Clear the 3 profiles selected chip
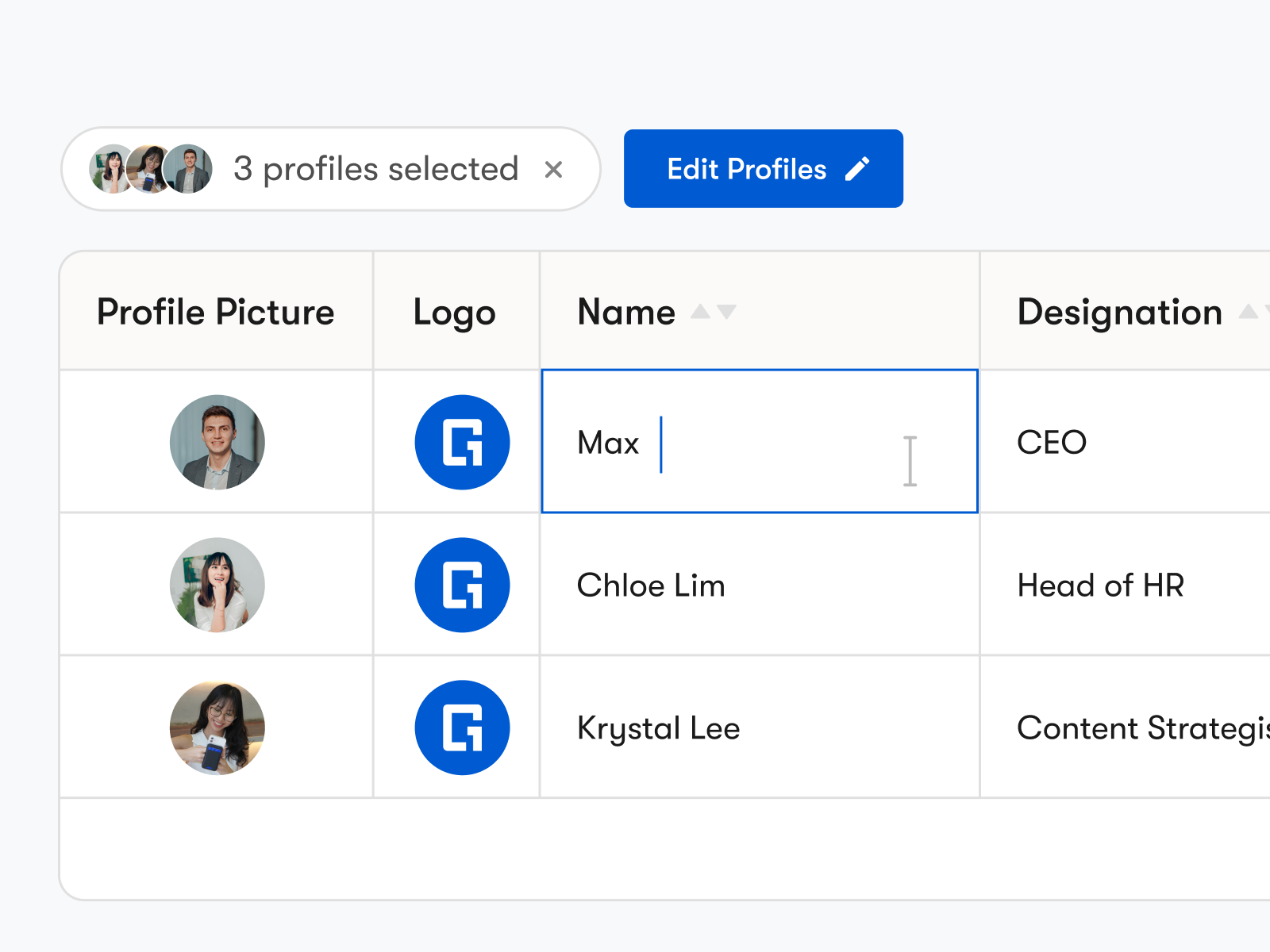The image size is (1270, 952). coord(554,169)
